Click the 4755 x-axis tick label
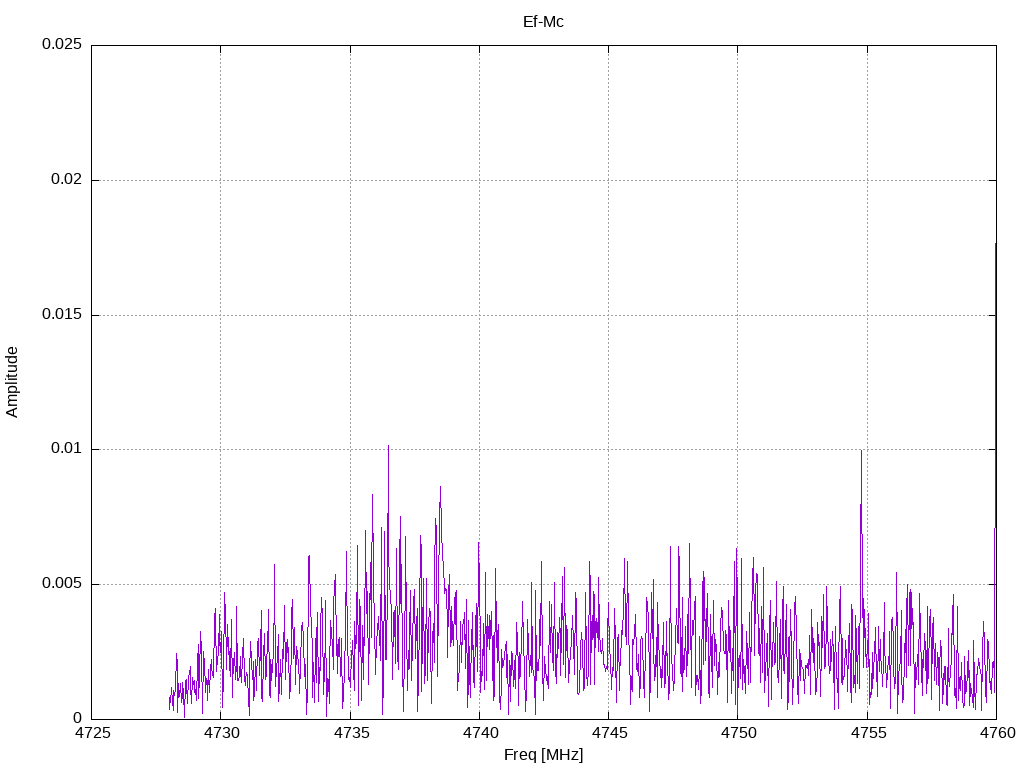The height and width of the screenshot is (768, 1024). pos(867,733)
